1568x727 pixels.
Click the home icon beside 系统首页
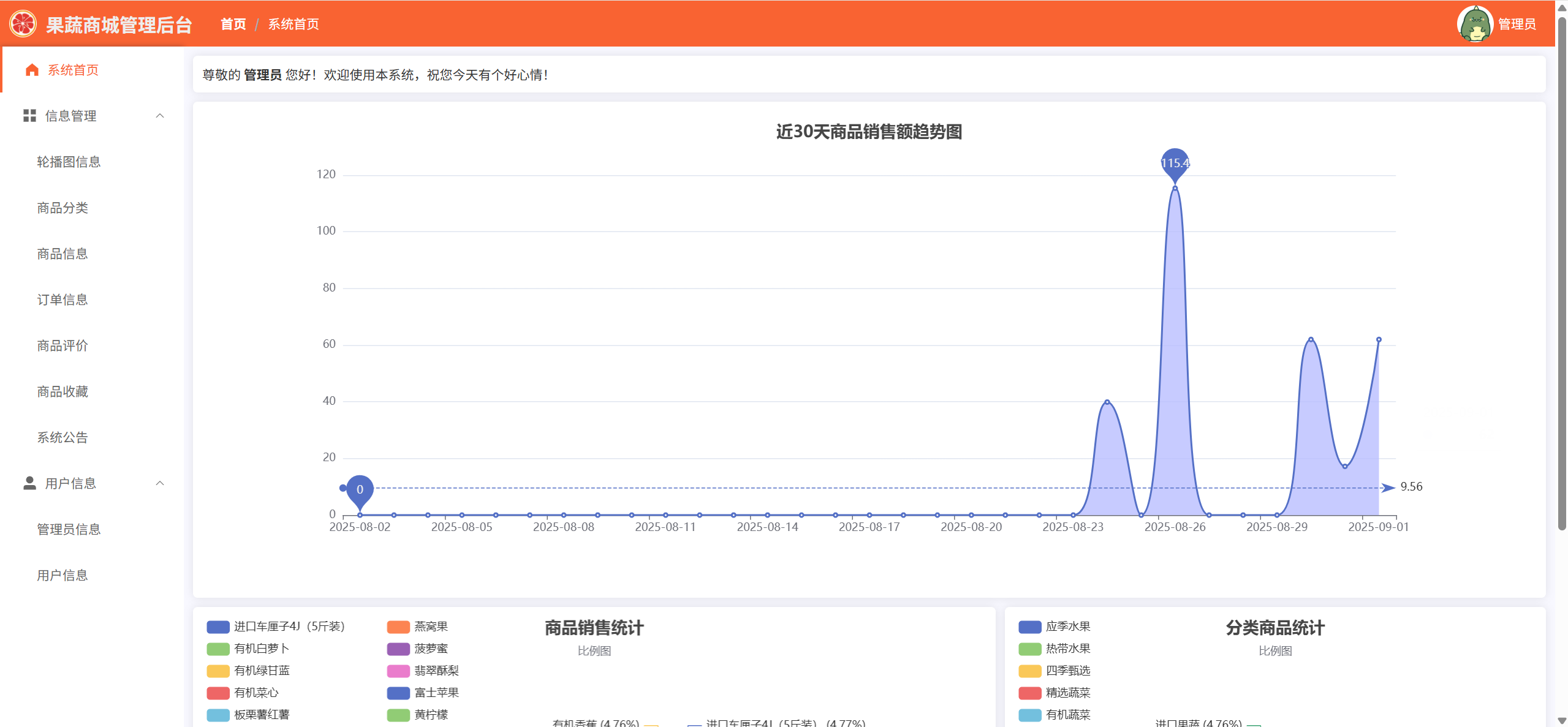32,70
